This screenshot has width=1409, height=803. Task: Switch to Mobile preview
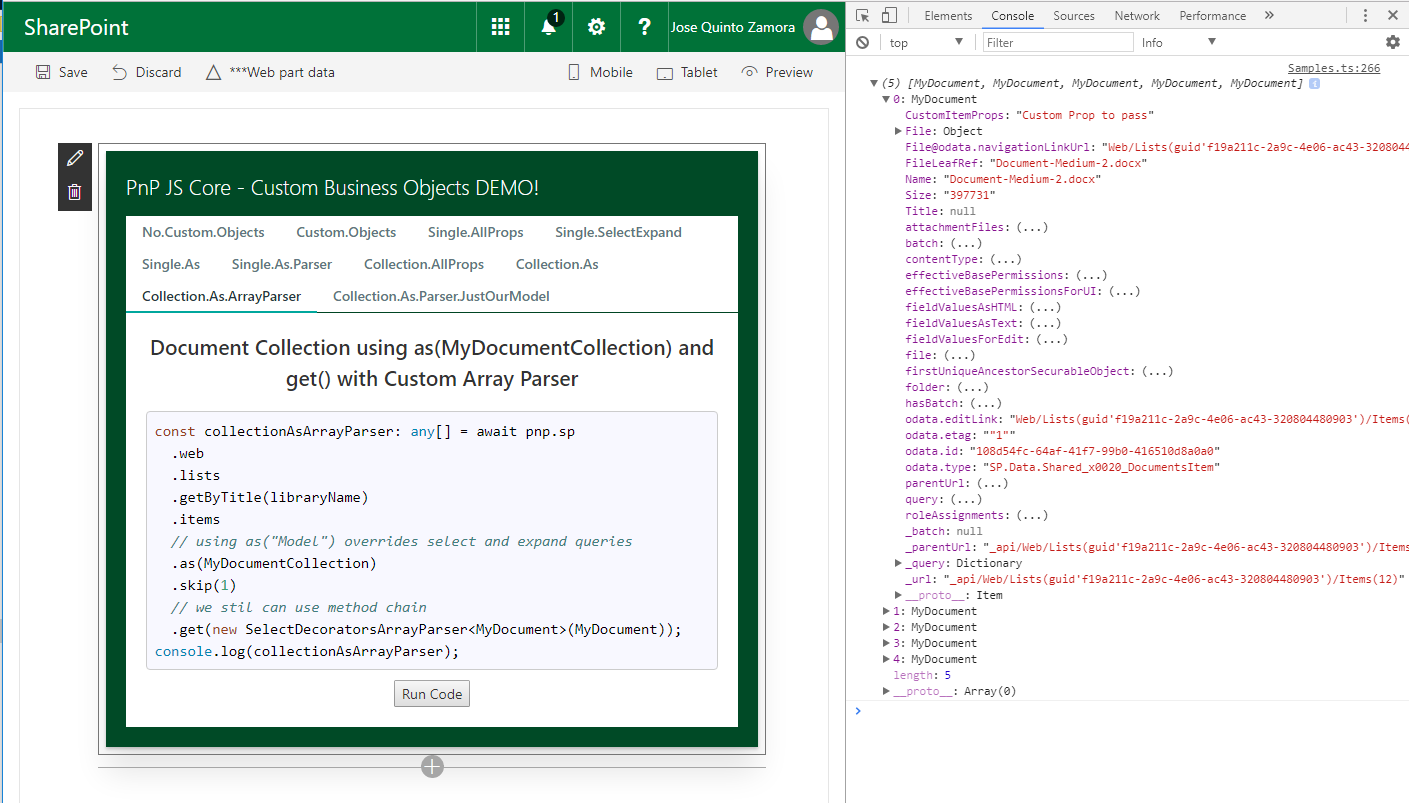(600, 72)
